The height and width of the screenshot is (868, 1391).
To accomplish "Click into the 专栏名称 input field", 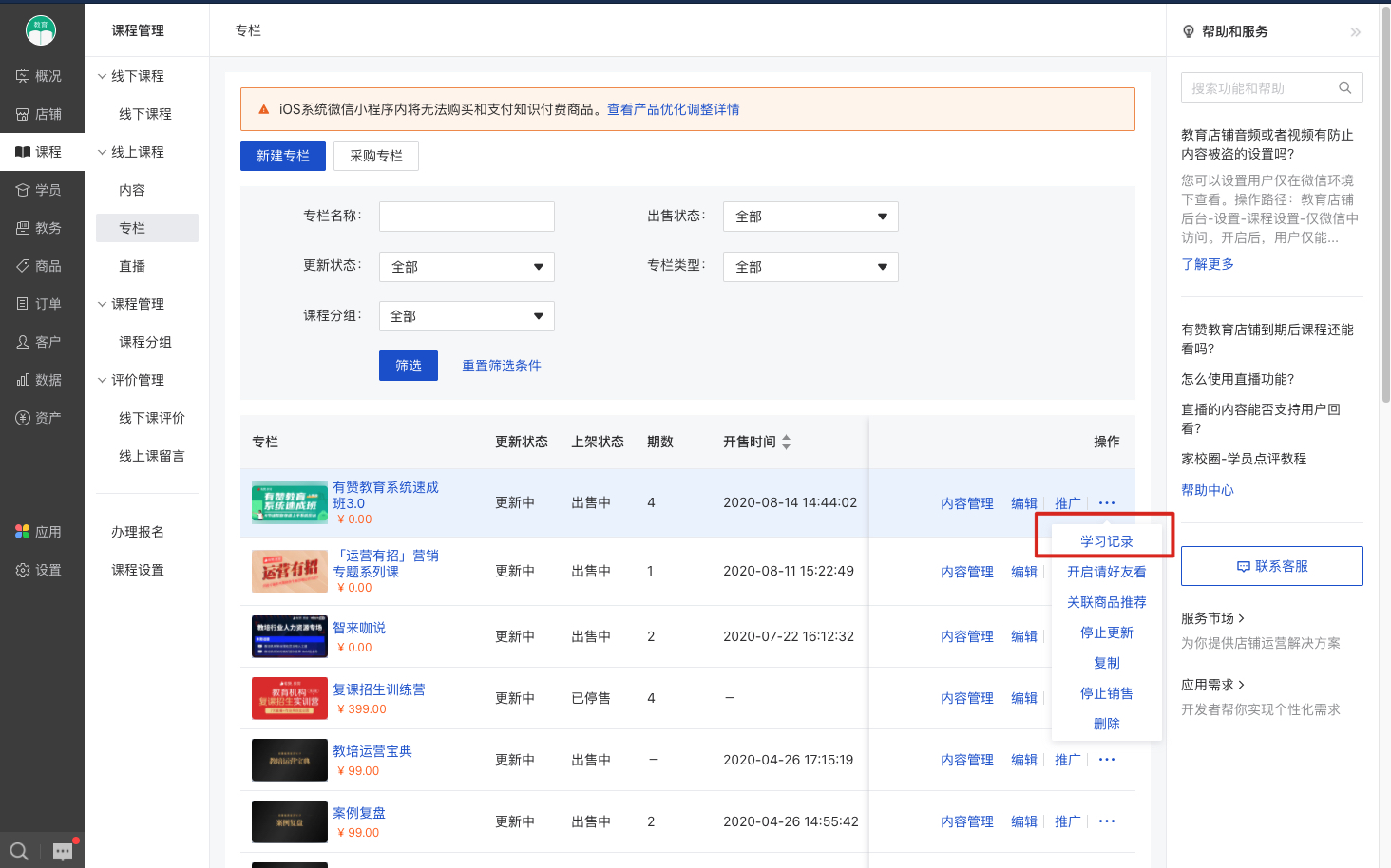I will coord(467,217).
